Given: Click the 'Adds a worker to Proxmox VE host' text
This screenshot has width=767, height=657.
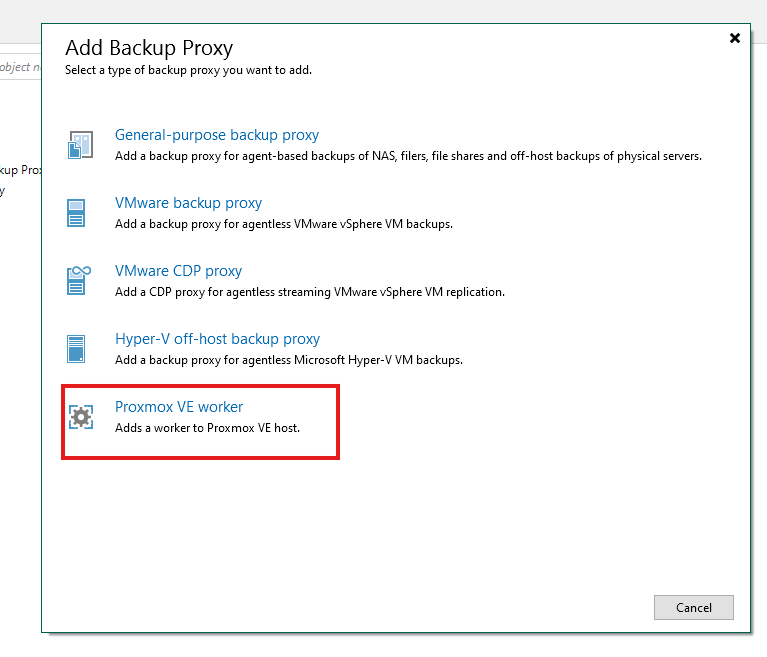Looking at the screenshot, I should 207,428.
